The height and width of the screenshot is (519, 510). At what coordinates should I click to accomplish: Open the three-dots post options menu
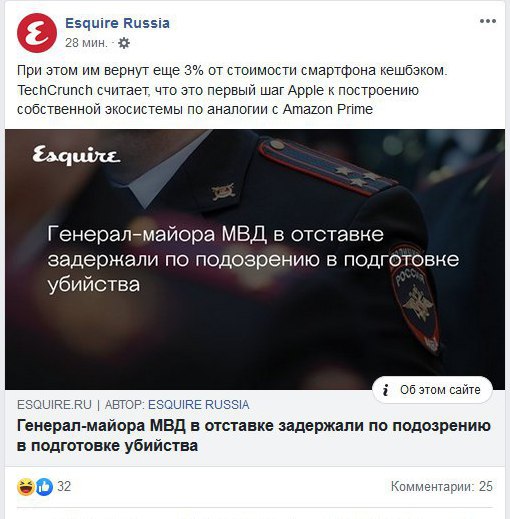tap(488, 21)
